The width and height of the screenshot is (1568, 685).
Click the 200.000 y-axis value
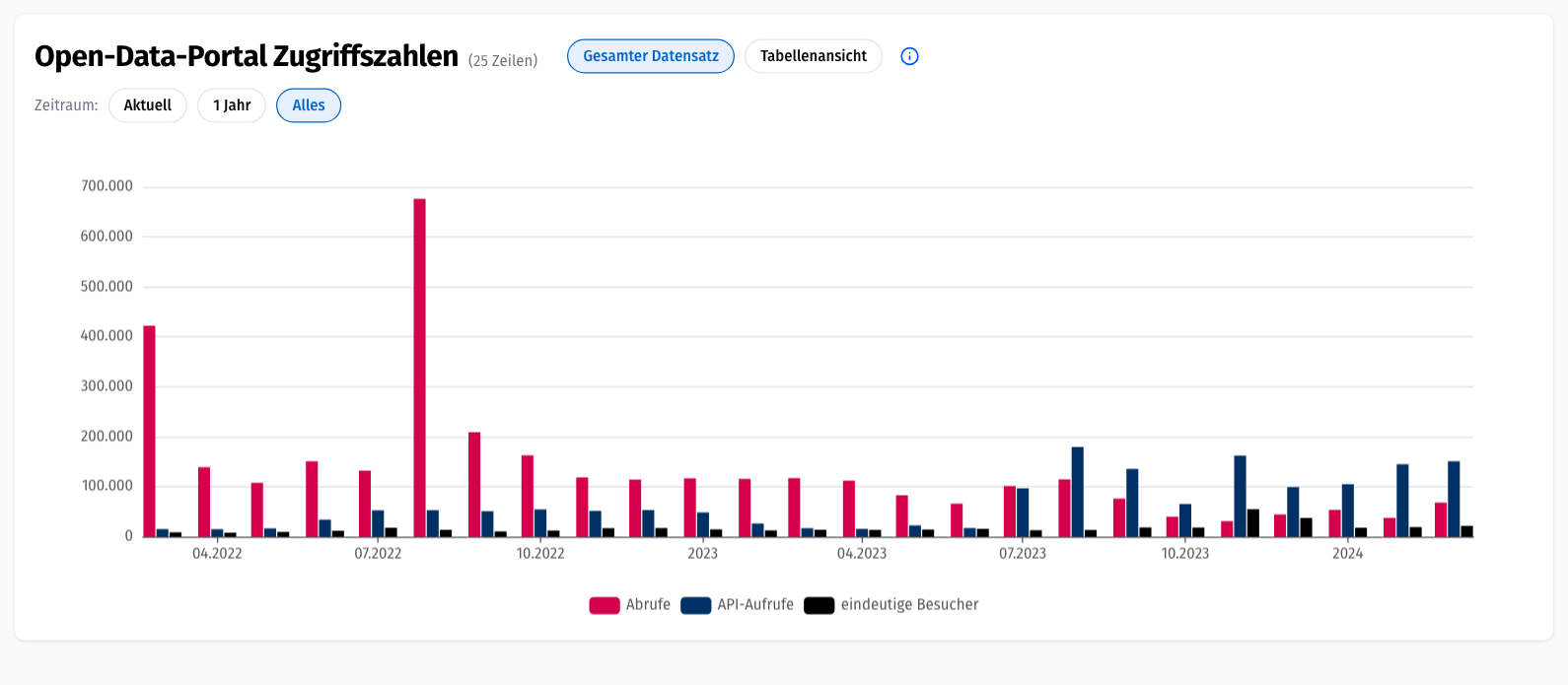click(x=107, y=437)
